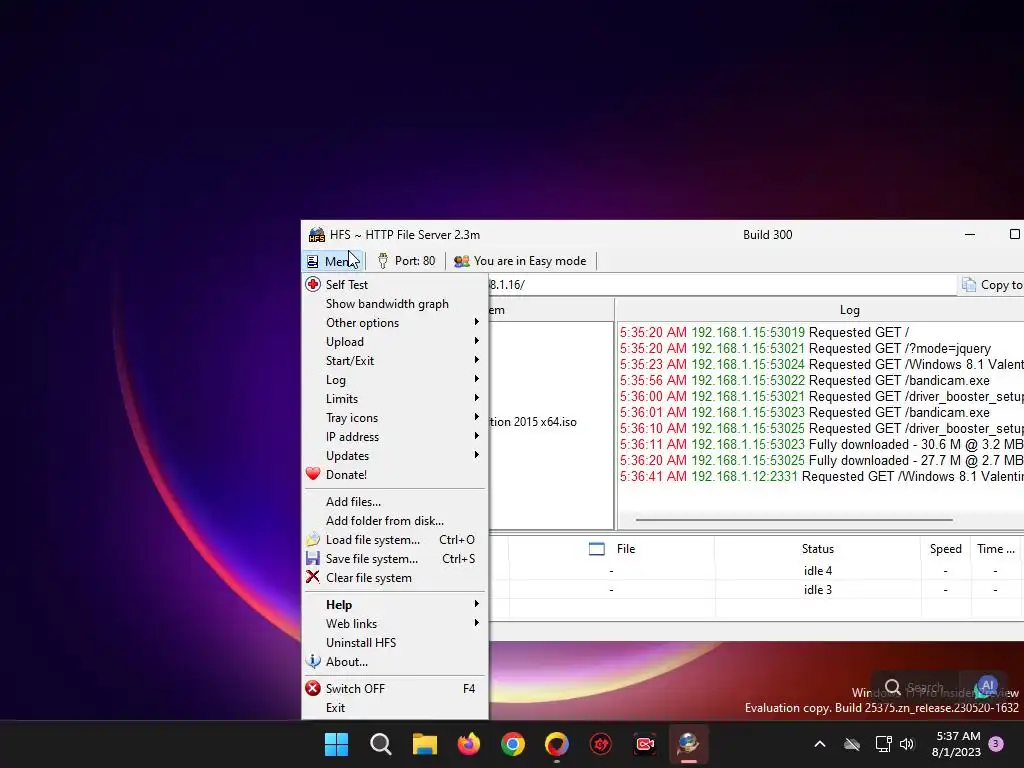Click the network tray icon

[x=884, y=744]
